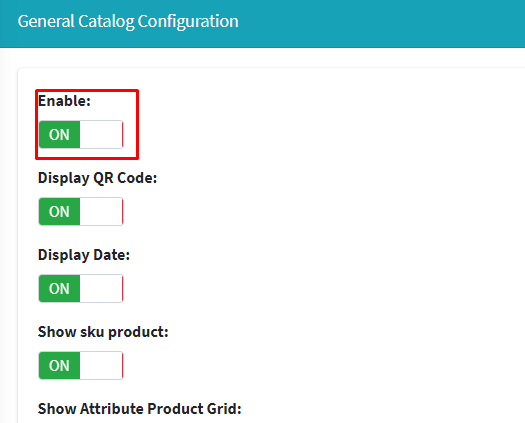The height and width of the screenshot is (423, 525).
Task: Click white handle of Display QR Code switch
Action: point(101,212)
